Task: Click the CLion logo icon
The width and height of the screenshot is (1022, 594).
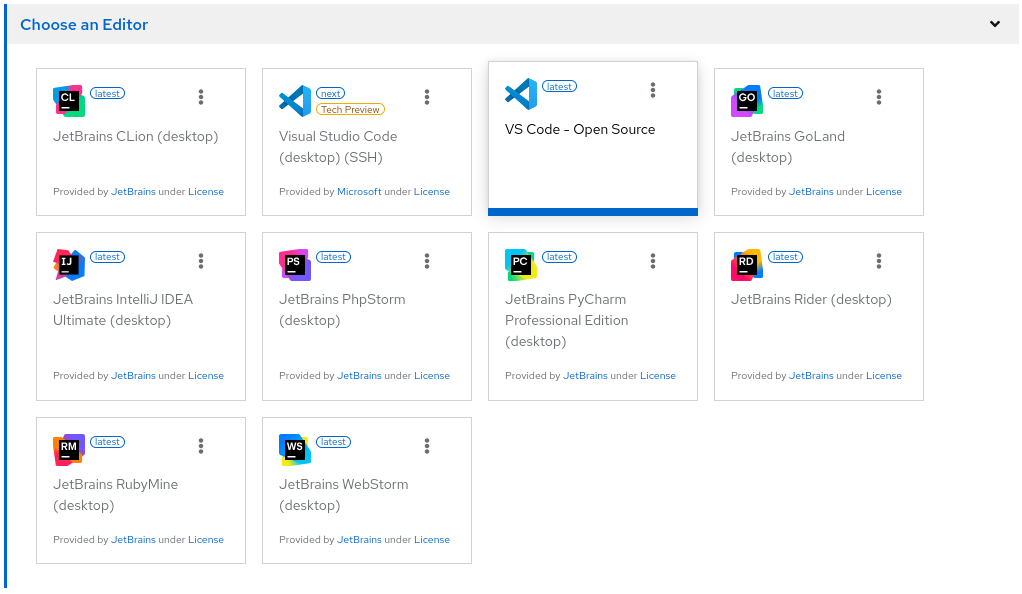Action: tap(69, 101)
